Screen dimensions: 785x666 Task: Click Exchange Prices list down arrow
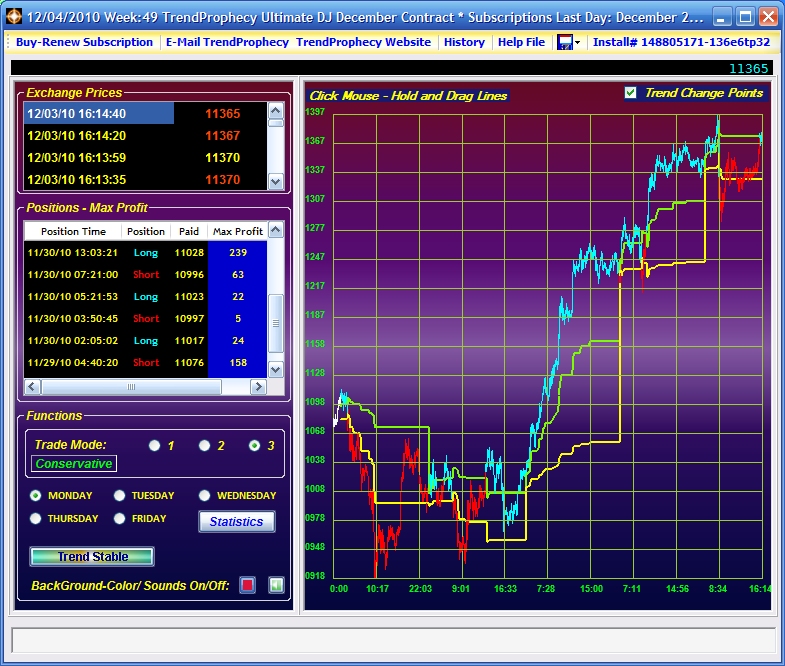pos(276,181)
